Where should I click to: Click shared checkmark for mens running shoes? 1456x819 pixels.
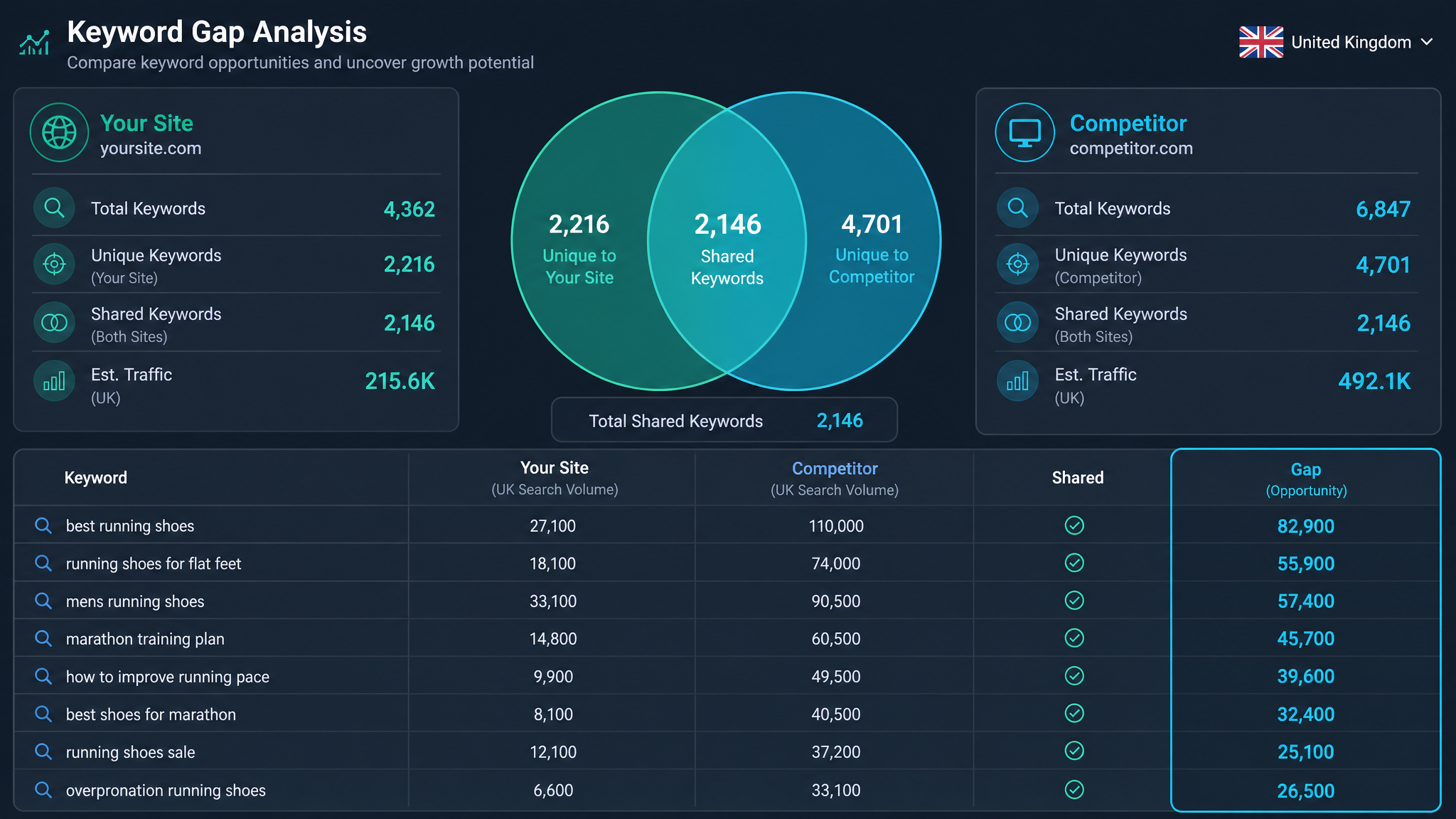point(1074,601)
